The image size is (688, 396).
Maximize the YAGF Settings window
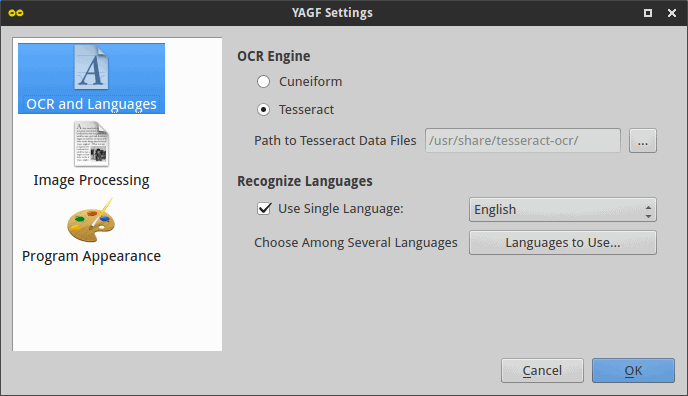648,13
